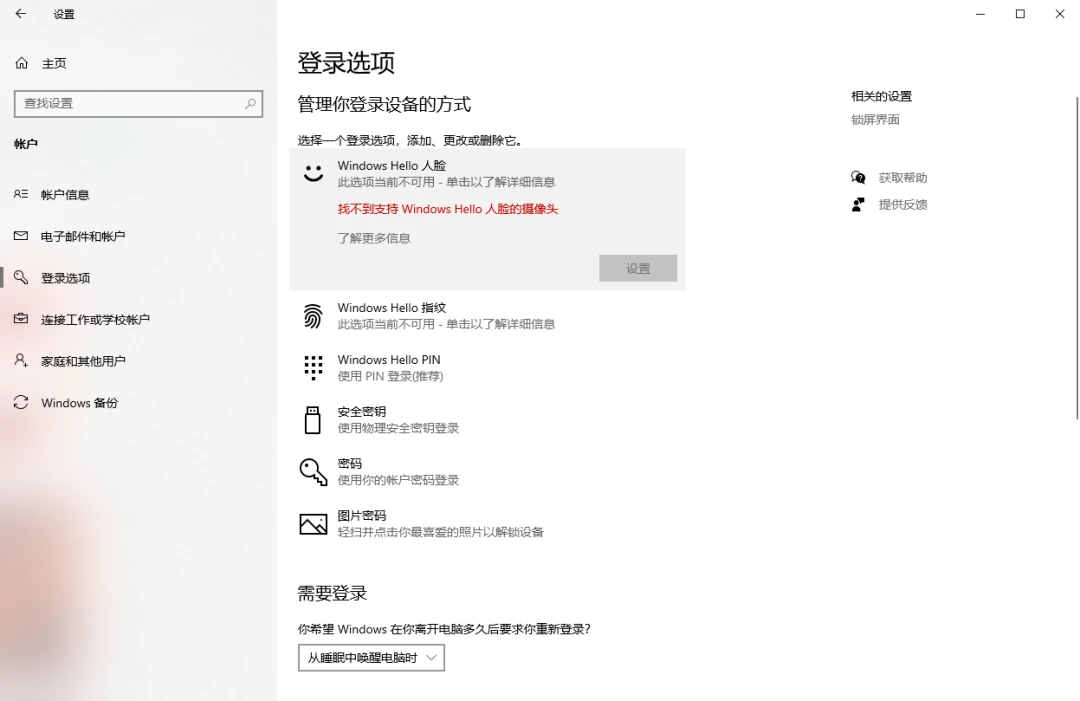
Task: Expand the Windows Hello 人脸 option
Action: pos(393,165)
